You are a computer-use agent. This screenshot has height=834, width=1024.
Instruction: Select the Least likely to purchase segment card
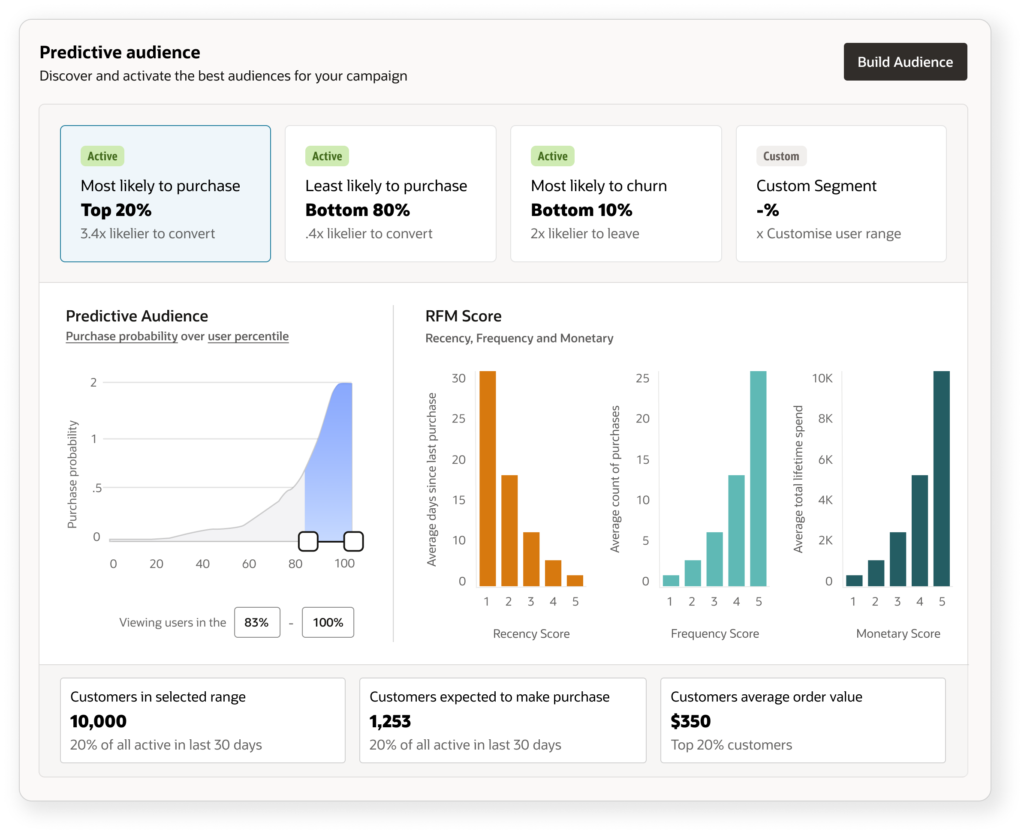click(390, 194)
